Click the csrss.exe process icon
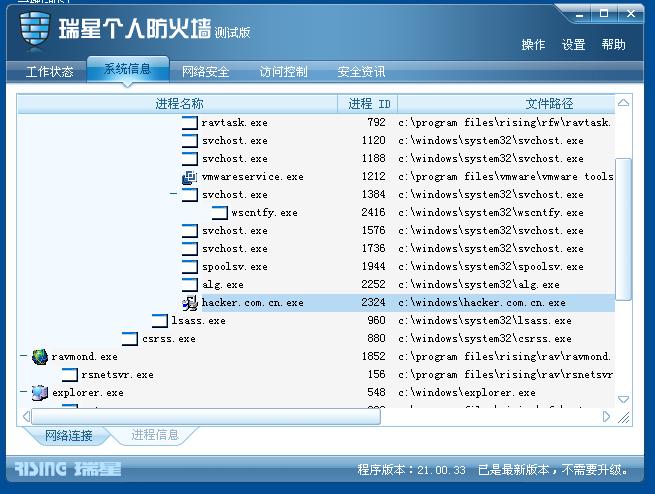 point(129,339)
